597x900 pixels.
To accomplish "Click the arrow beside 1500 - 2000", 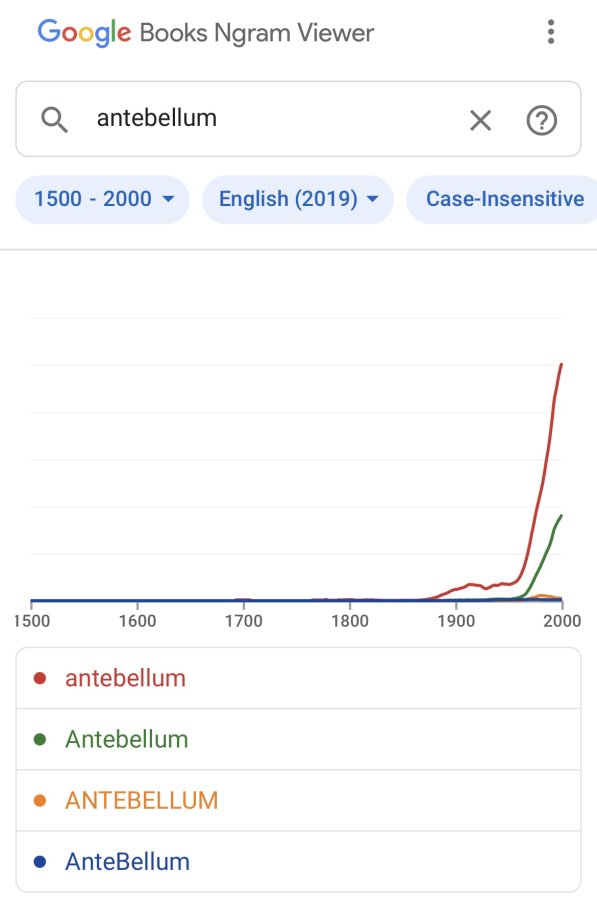I will coord(168,199).
